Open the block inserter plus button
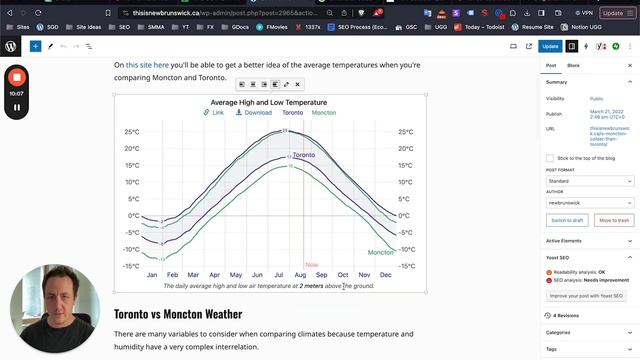Screen dimensions: 640x360 pyautogui.click(x=36, y=47)
